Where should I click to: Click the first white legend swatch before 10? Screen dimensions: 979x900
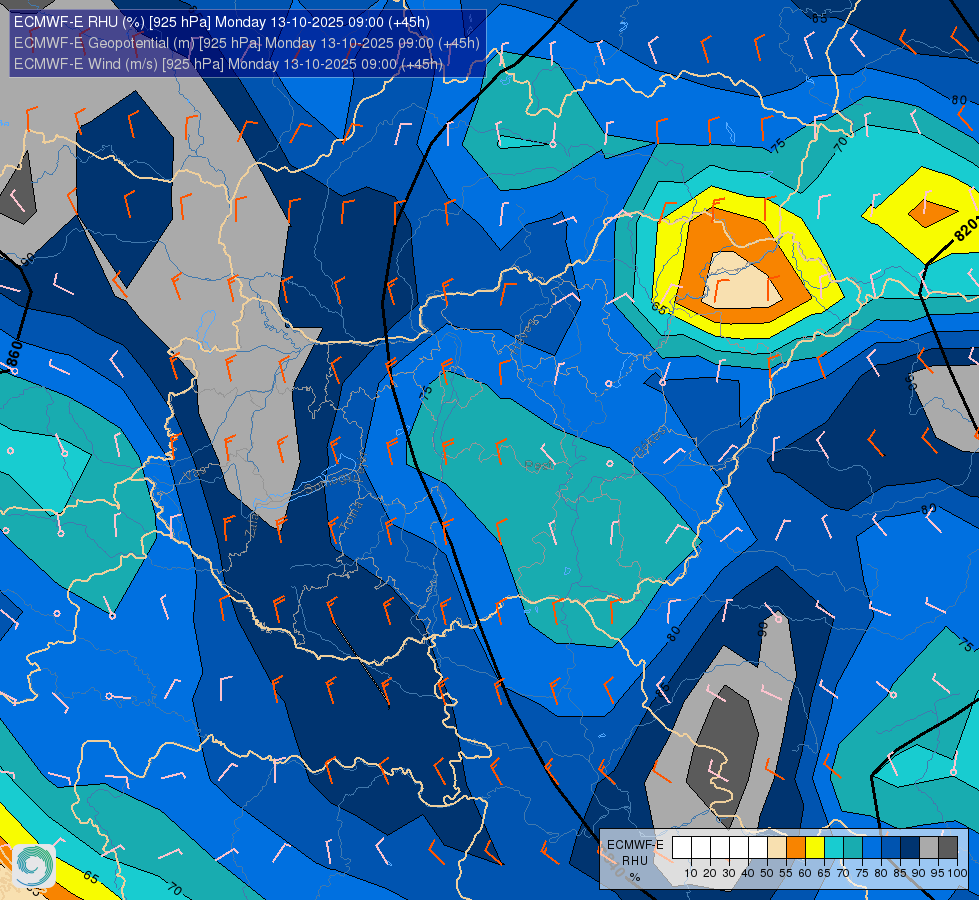tap(682, 848)
